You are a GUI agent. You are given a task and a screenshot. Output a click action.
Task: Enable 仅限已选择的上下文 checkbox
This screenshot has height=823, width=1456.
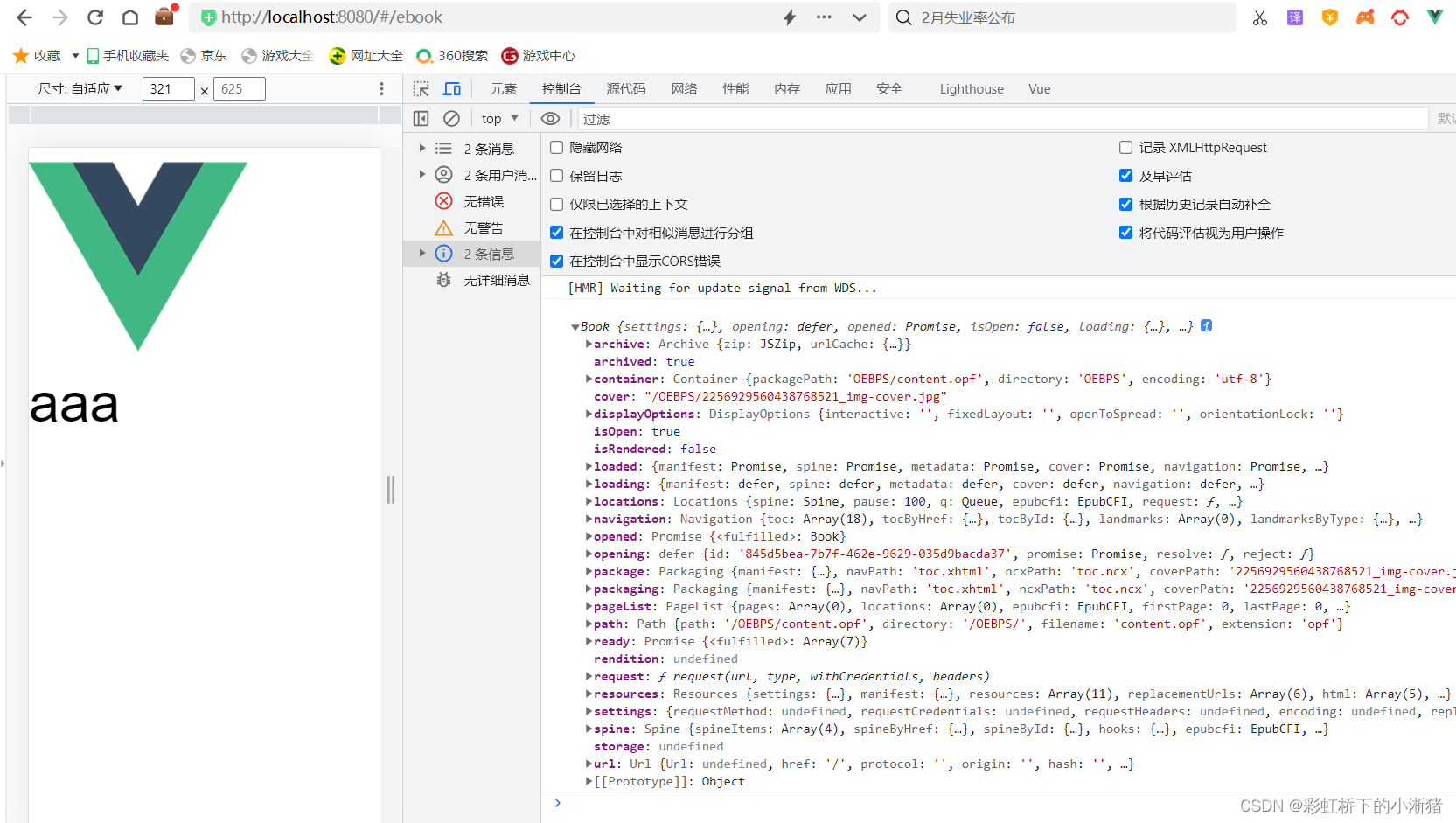pos(556,205)
